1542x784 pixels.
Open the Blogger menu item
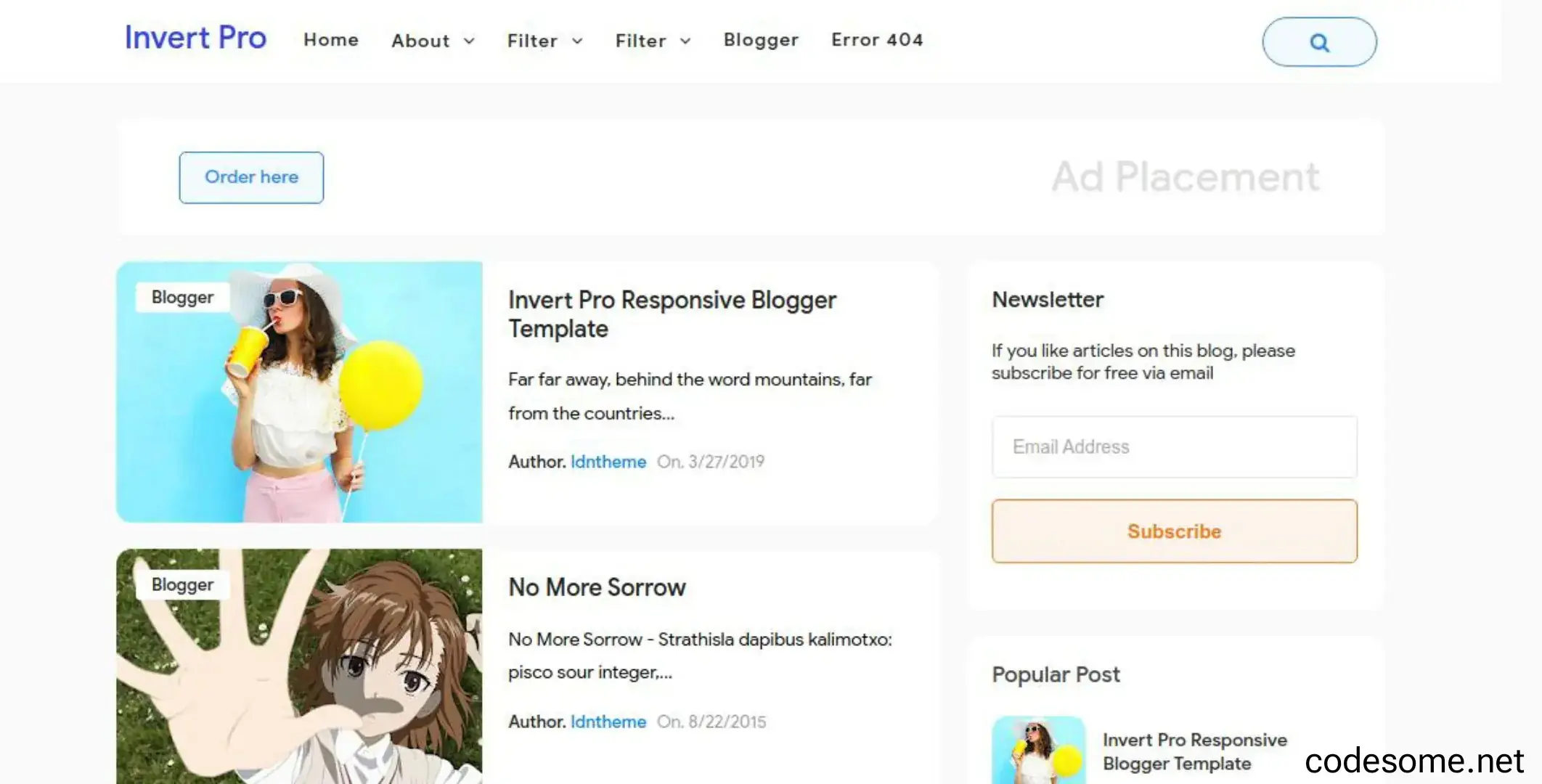(761, 40)
